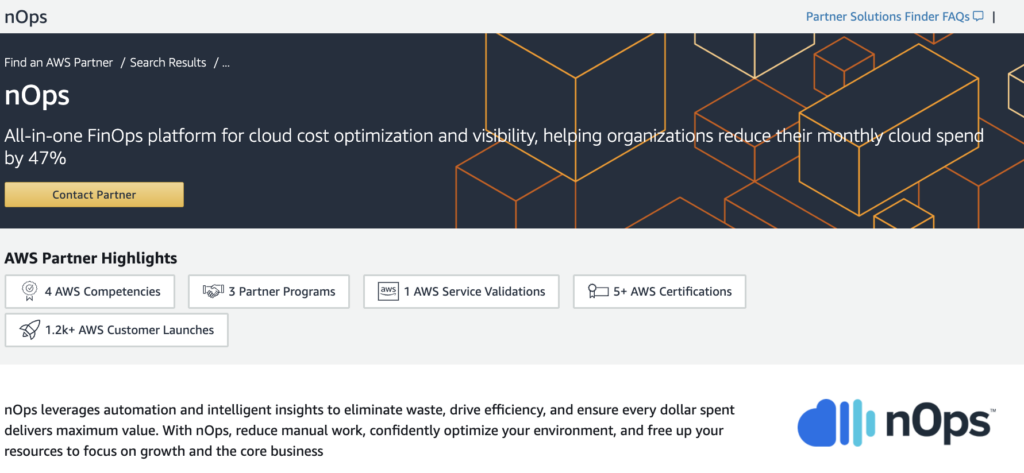Viewport: 1024px width, 473px height.
Task: Click the external link icon beside FAQs
Action: (x=978, y=16)
